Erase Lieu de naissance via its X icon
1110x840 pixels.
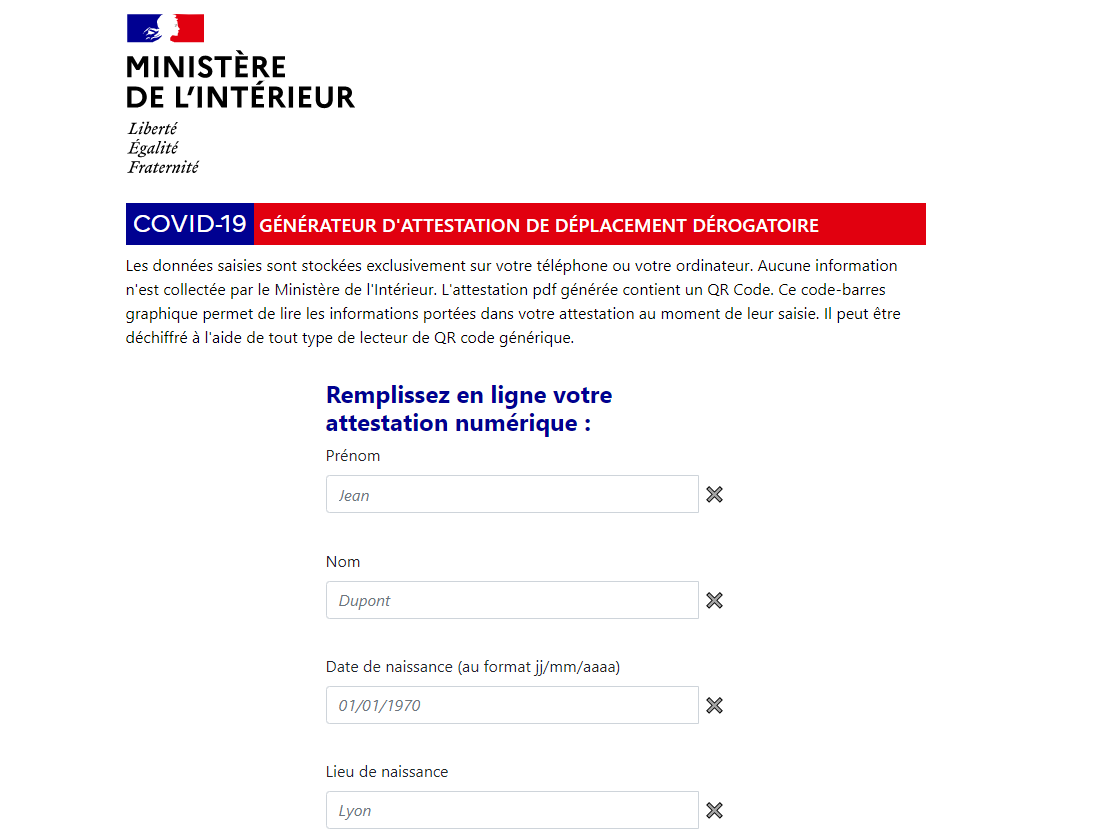(714, 810)
